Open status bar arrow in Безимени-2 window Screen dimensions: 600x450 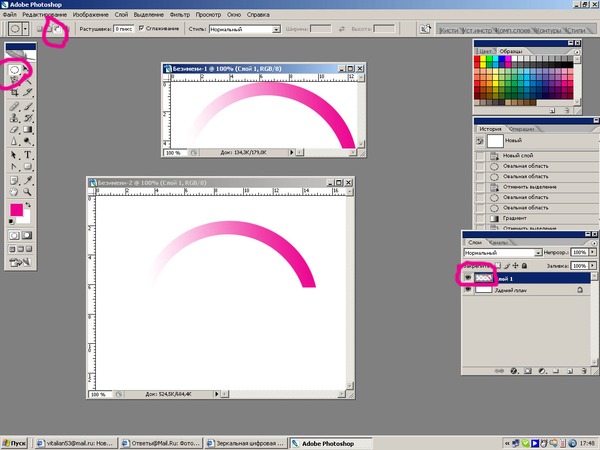pos(217,394)
